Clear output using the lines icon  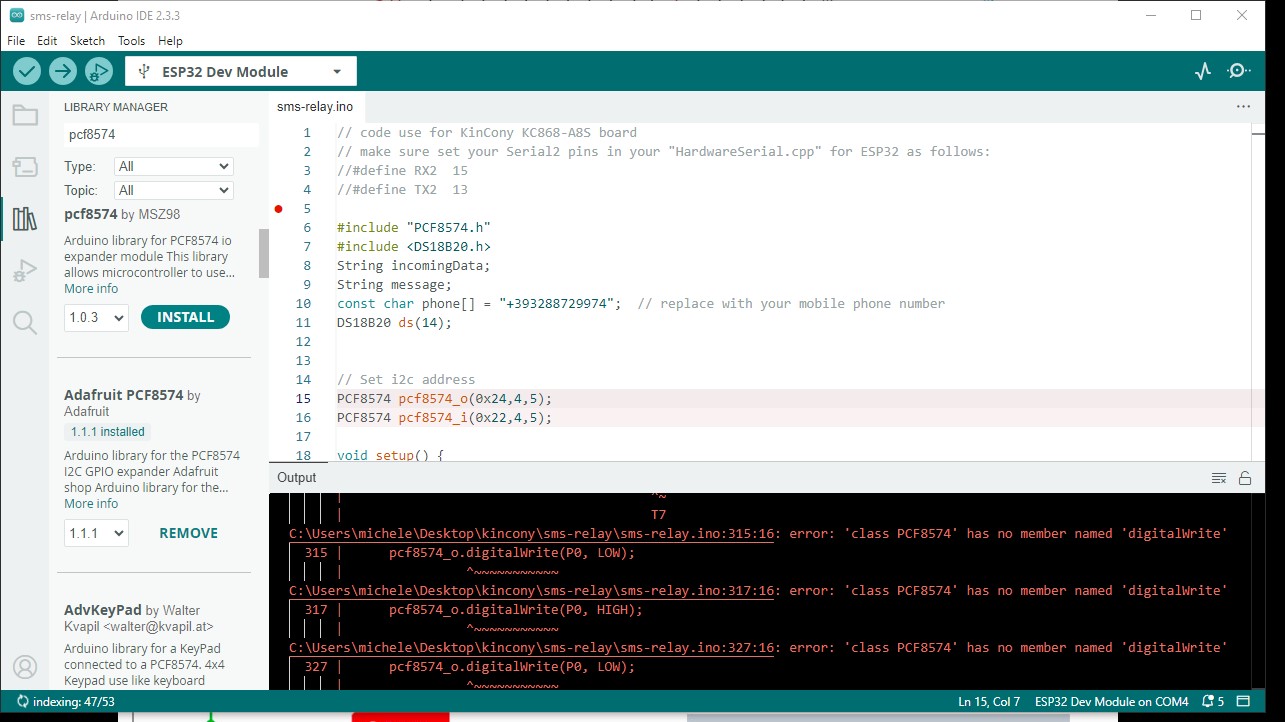click(x=1219, y=478)
